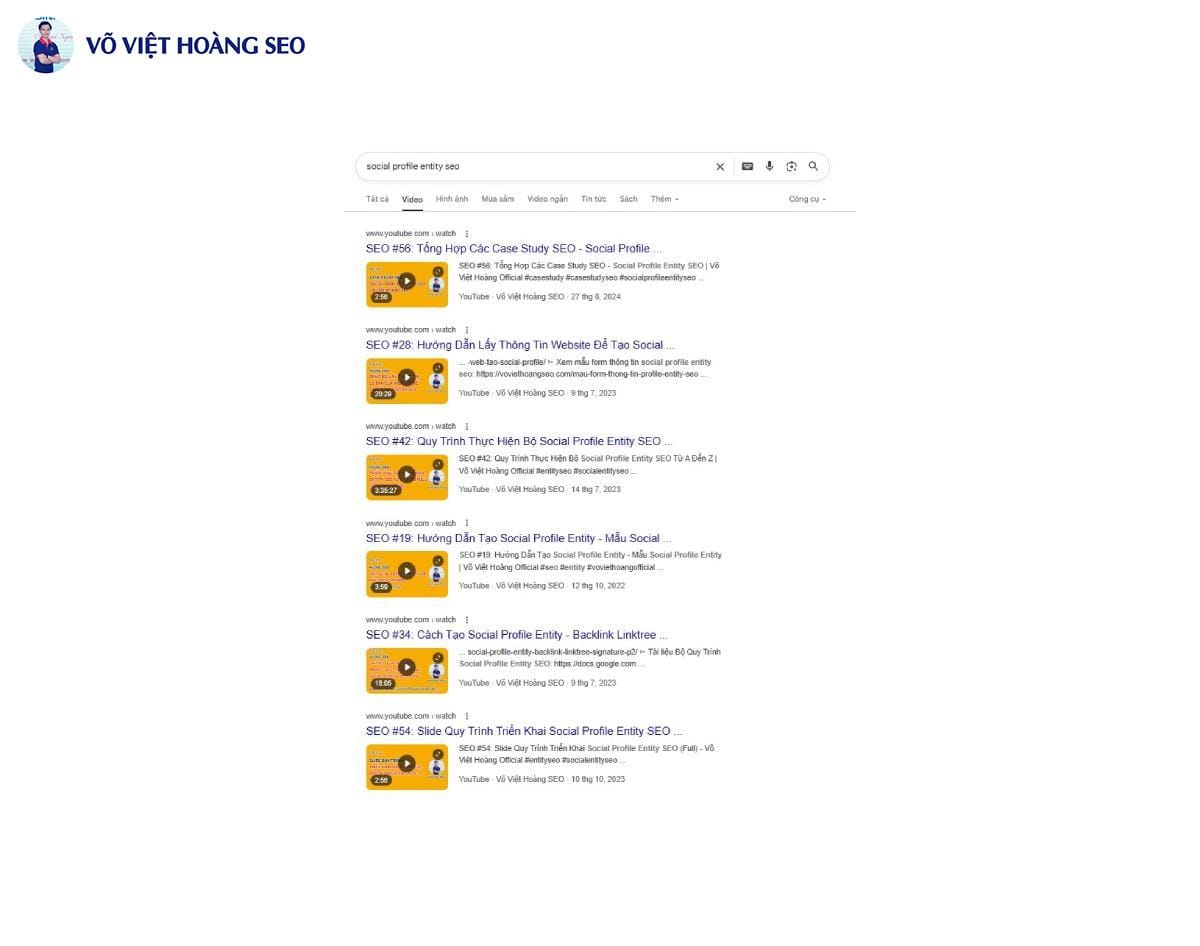The height and width of the screenshot is (946, 1200).
Task: Click 'www.youtube.com › watch' above SEO #19 result
Action: pyautogui.click(x=410, y=523)
